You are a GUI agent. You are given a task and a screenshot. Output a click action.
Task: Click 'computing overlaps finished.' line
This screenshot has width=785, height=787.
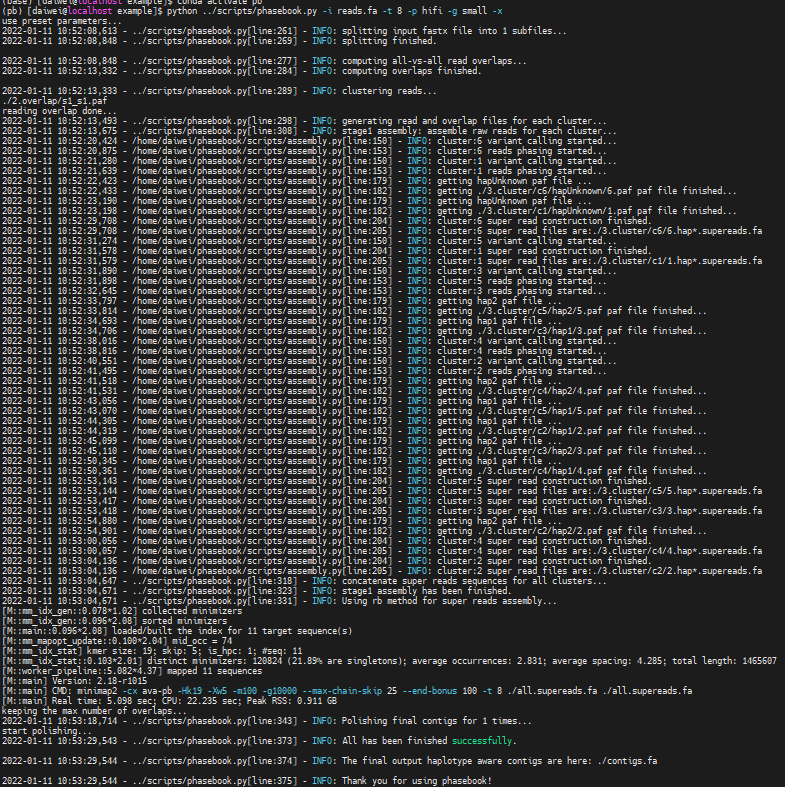241,71
